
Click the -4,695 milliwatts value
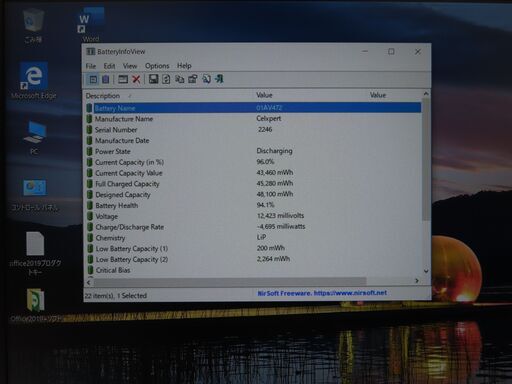[281, 226]
